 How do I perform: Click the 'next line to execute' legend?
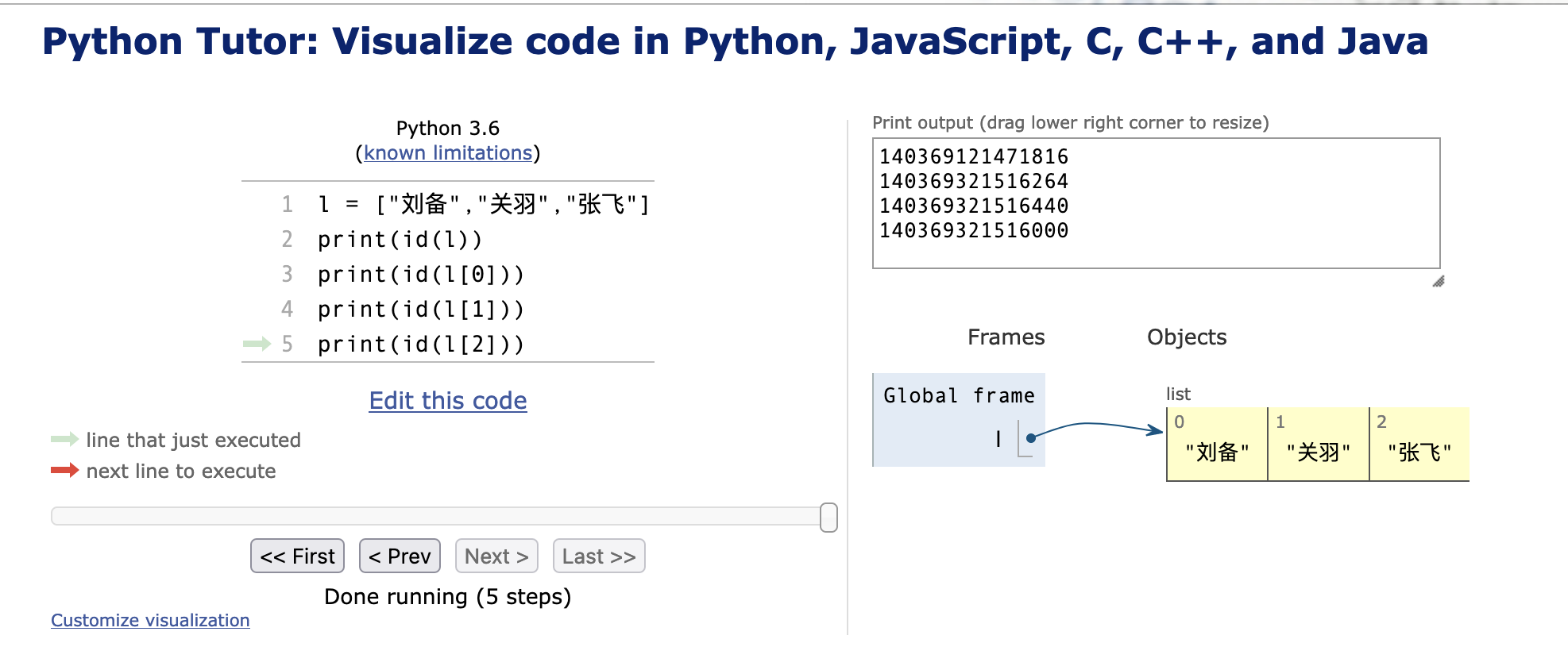[181, 471]
